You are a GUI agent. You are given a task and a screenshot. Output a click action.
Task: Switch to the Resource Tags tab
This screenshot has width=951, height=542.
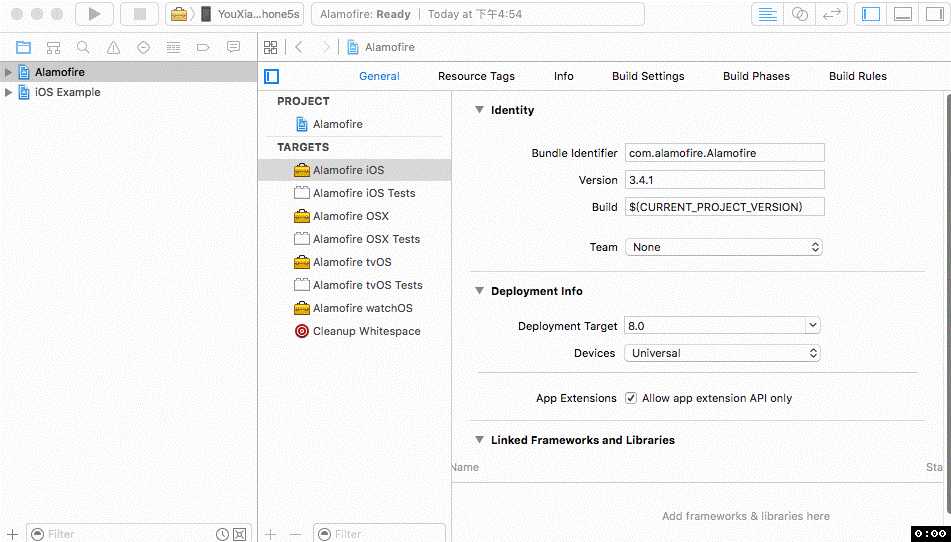tap(476, 76)
